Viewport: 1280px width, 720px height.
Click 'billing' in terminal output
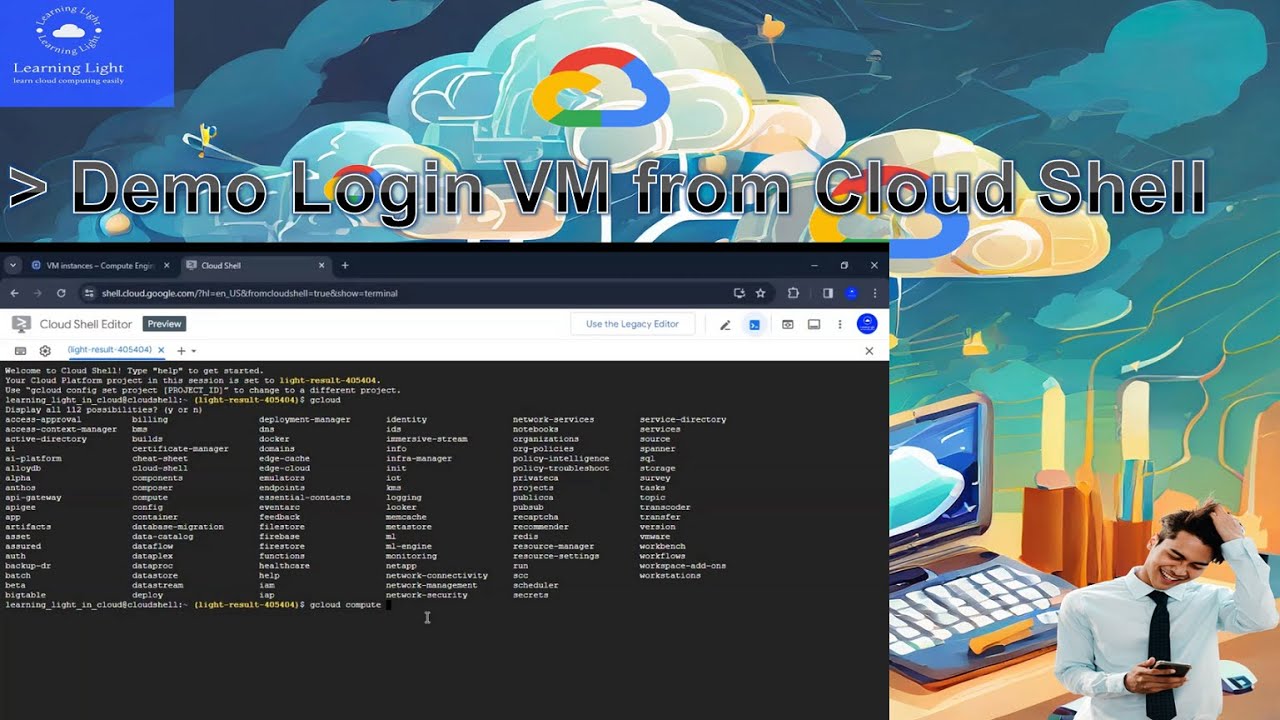click(150, 420)
